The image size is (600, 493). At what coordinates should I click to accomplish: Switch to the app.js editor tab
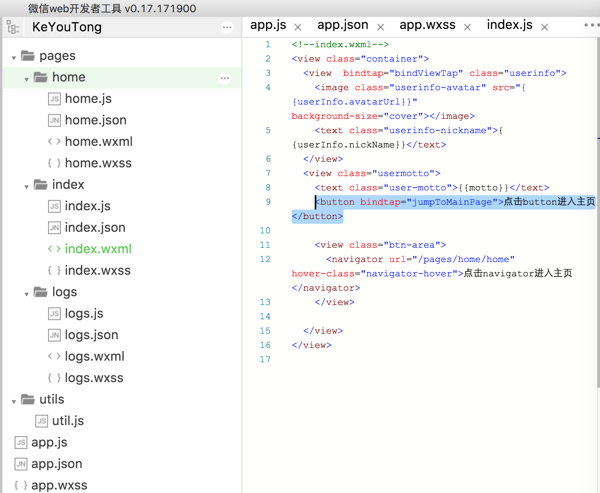(268, 25)
